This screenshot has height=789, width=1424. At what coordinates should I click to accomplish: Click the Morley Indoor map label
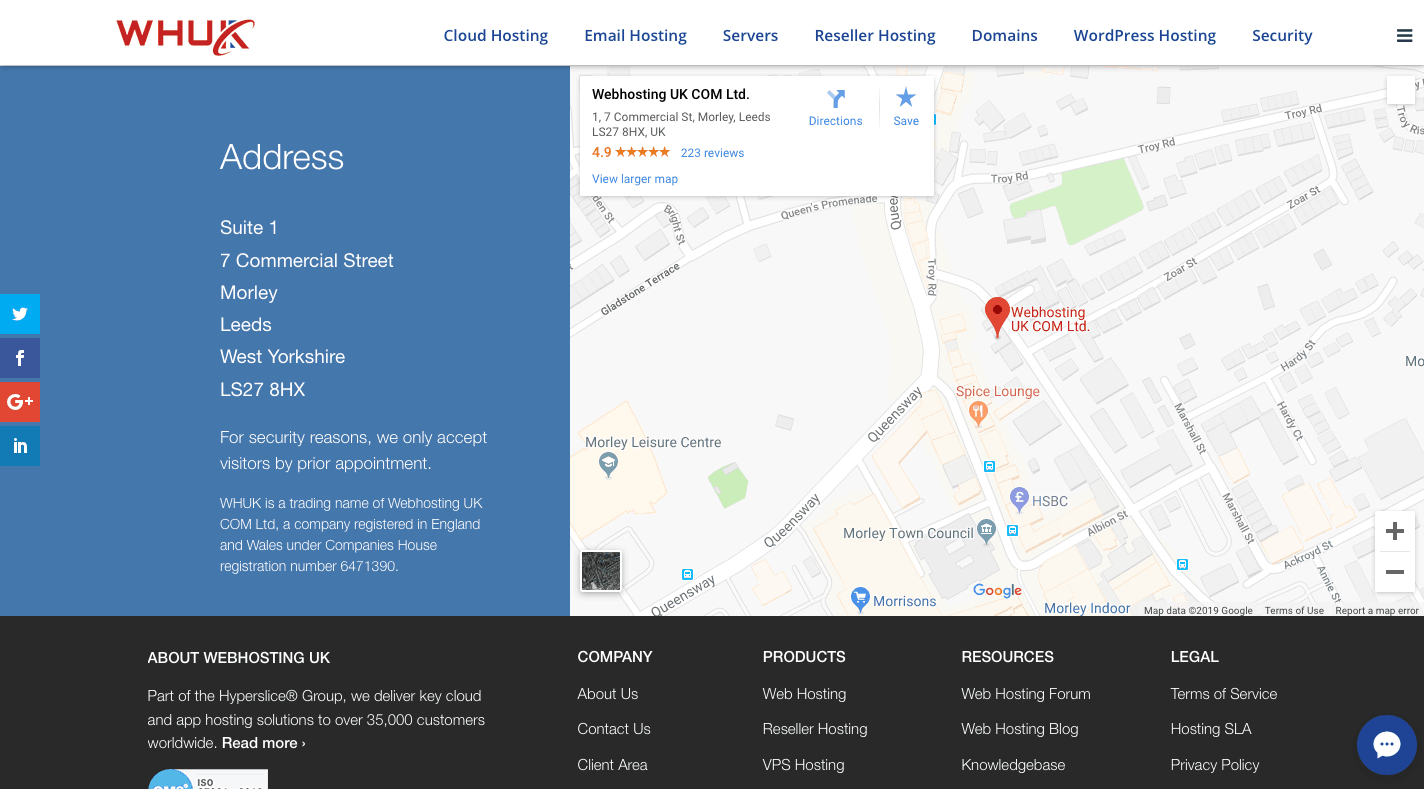coord(1087,608)
